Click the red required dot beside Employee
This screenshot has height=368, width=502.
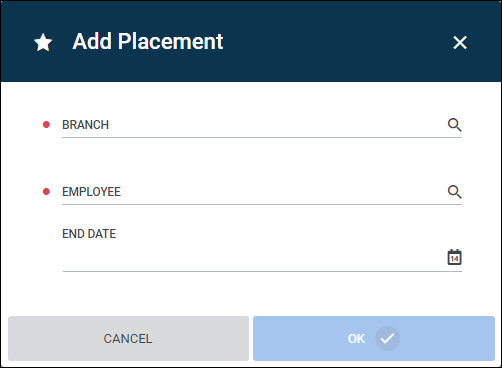click(46, 192)
